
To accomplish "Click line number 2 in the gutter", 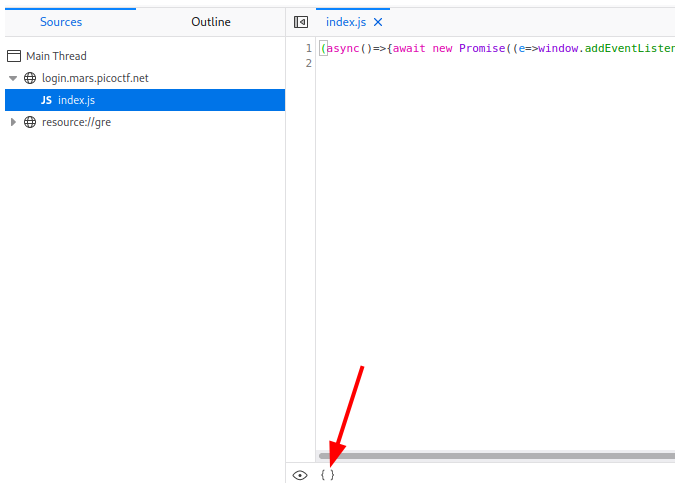I will pyautogui.click(x=308, y=63).
